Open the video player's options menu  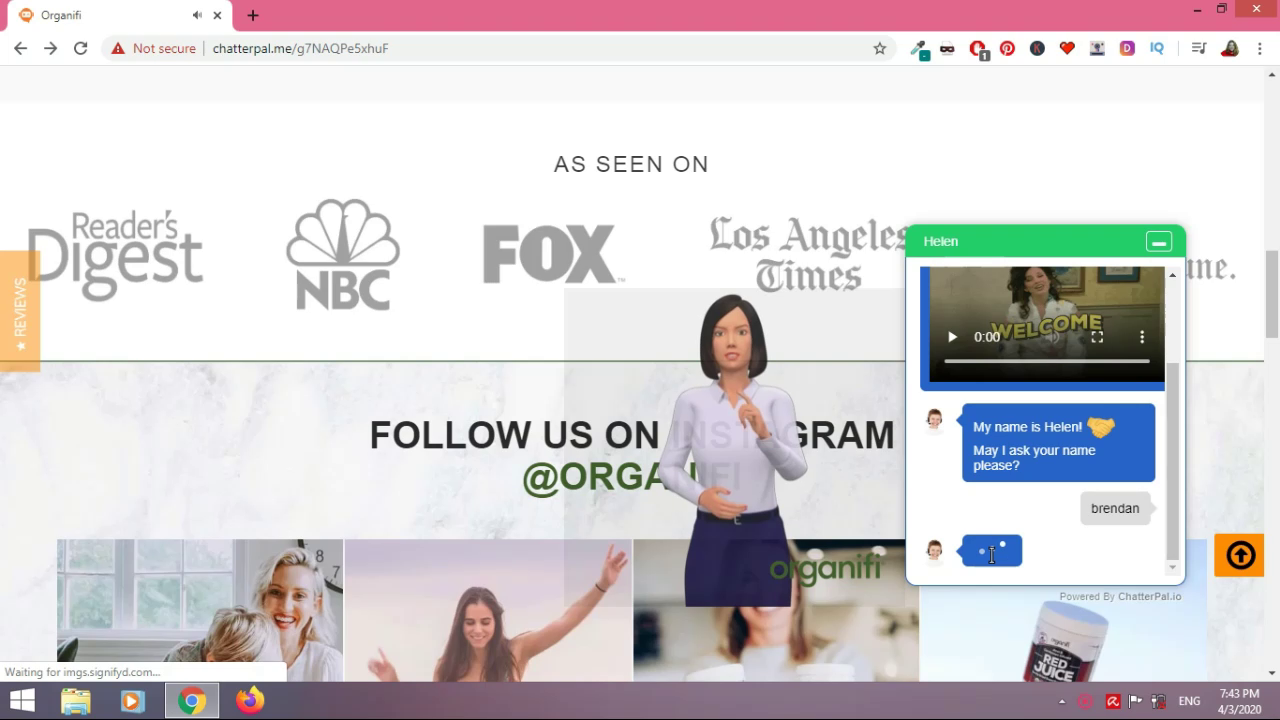pyautogui.click(x=1142, y=337)
